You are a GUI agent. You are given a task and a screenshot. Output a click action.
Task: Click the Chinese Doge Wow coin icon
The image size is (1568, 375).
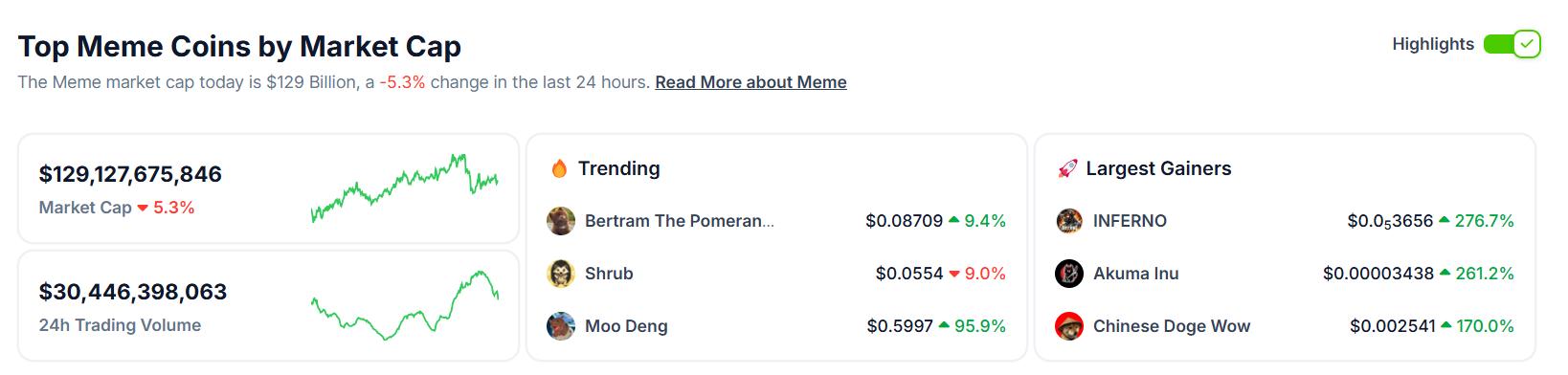pyautogui.click(x=1069, y=326)
